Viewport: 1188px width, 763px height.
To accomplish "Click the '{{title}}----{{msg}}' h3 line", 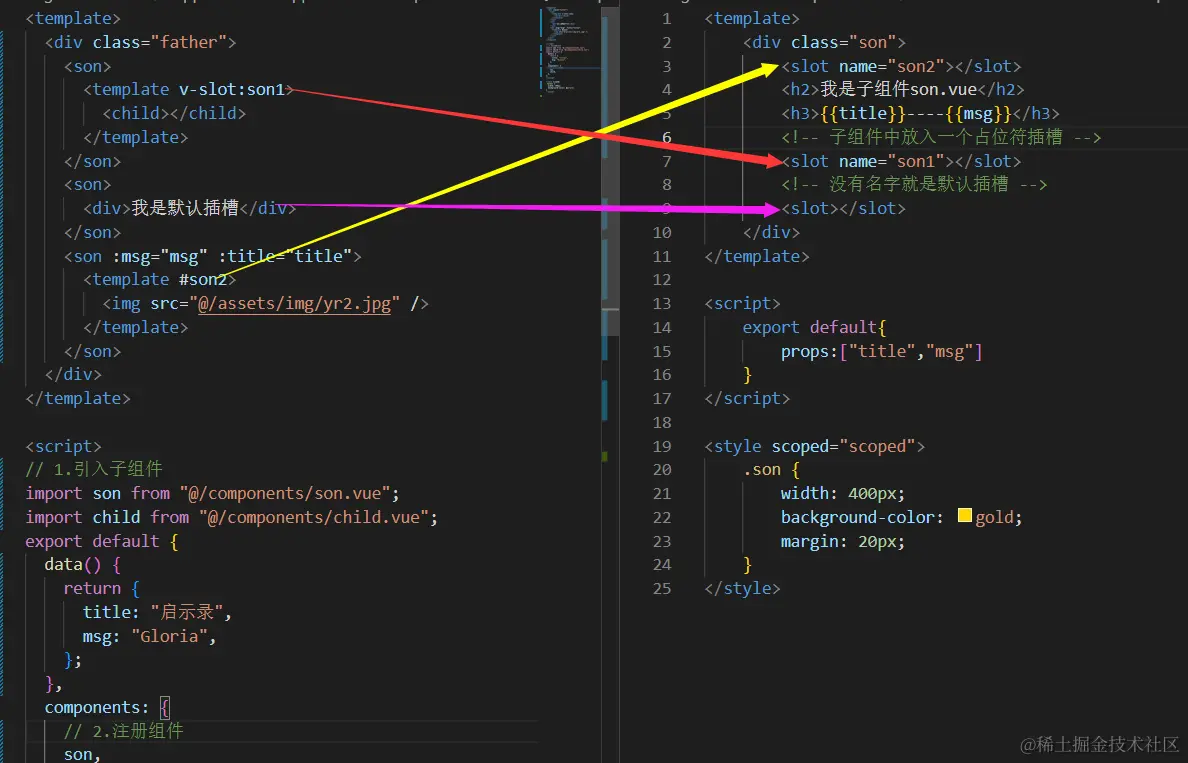I will [x=920, y=114].
